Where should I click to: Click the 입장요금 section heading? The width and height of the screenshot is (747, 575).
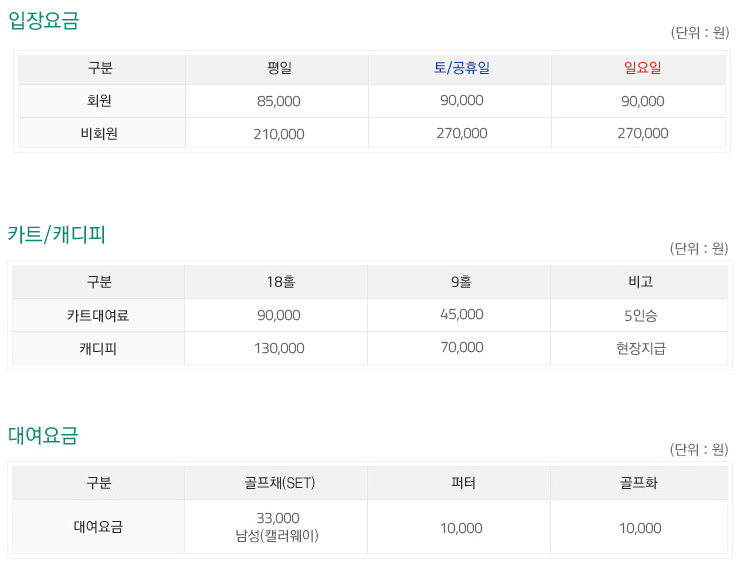[x=44, y=20]
